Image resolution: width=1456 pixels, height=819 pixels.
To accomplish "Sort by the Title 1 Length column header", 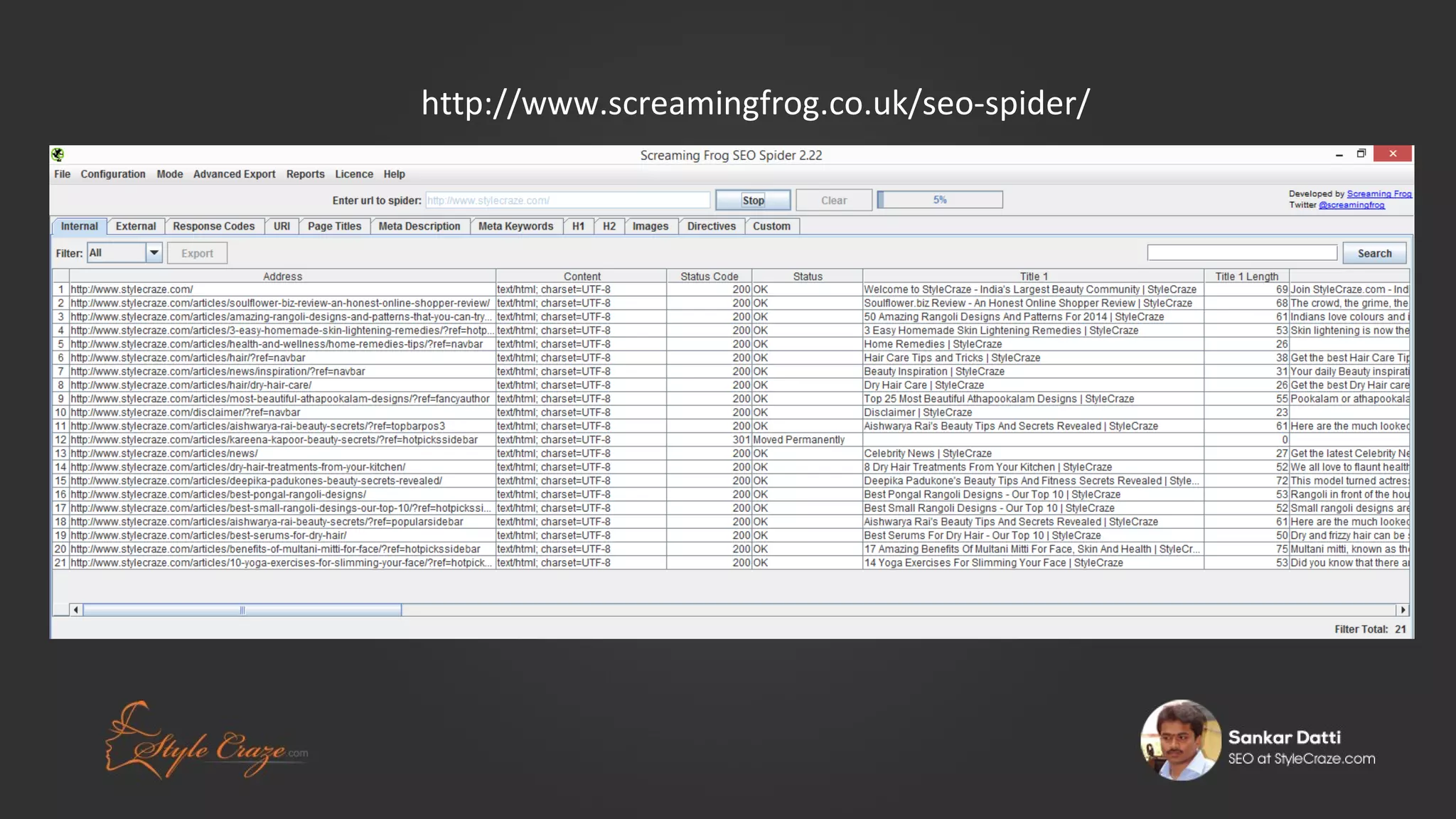I will tap(1246, 277).
